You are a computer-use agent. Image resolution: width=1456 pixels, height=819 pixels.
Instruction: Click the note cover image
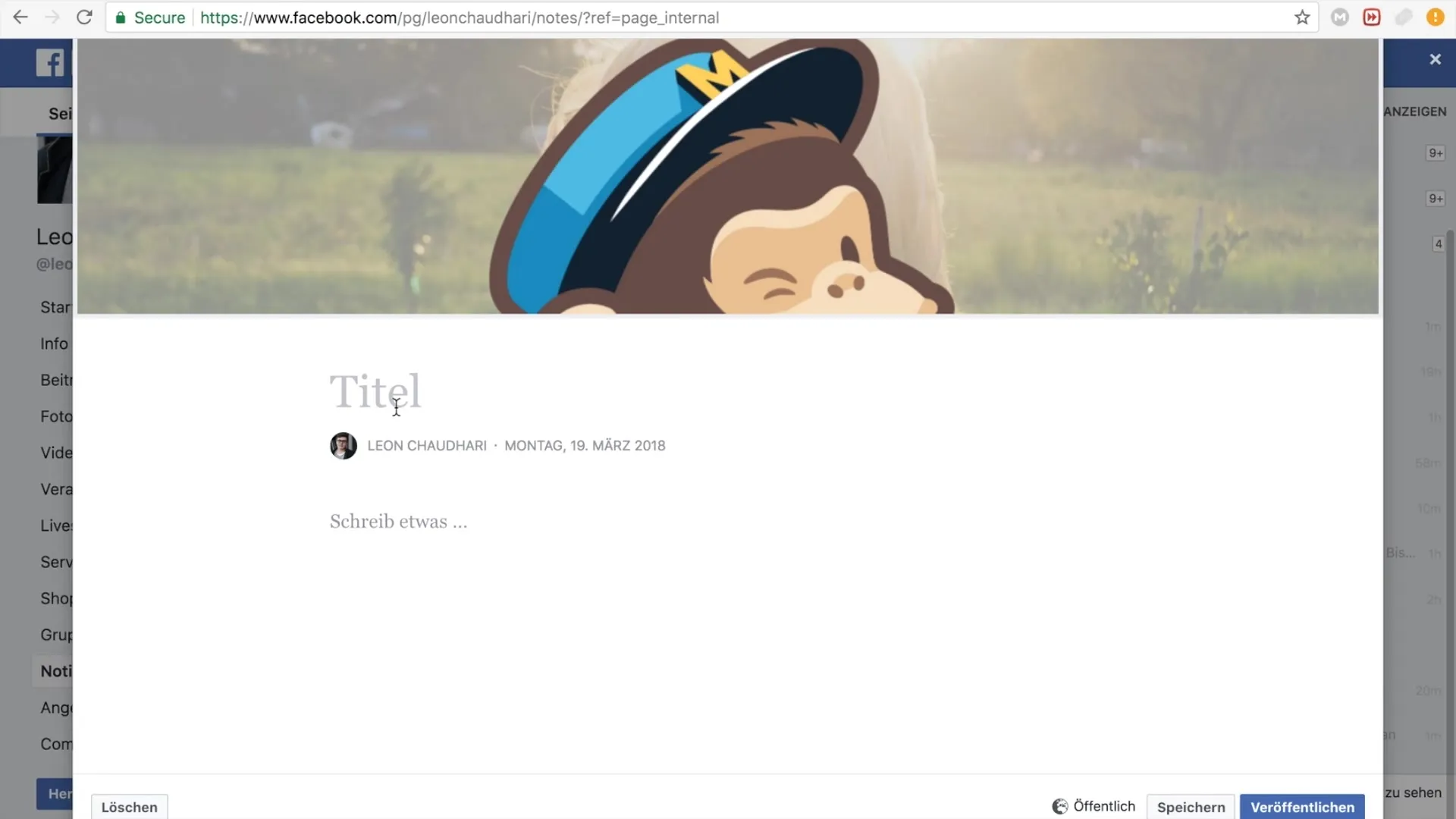coord(727,176)
